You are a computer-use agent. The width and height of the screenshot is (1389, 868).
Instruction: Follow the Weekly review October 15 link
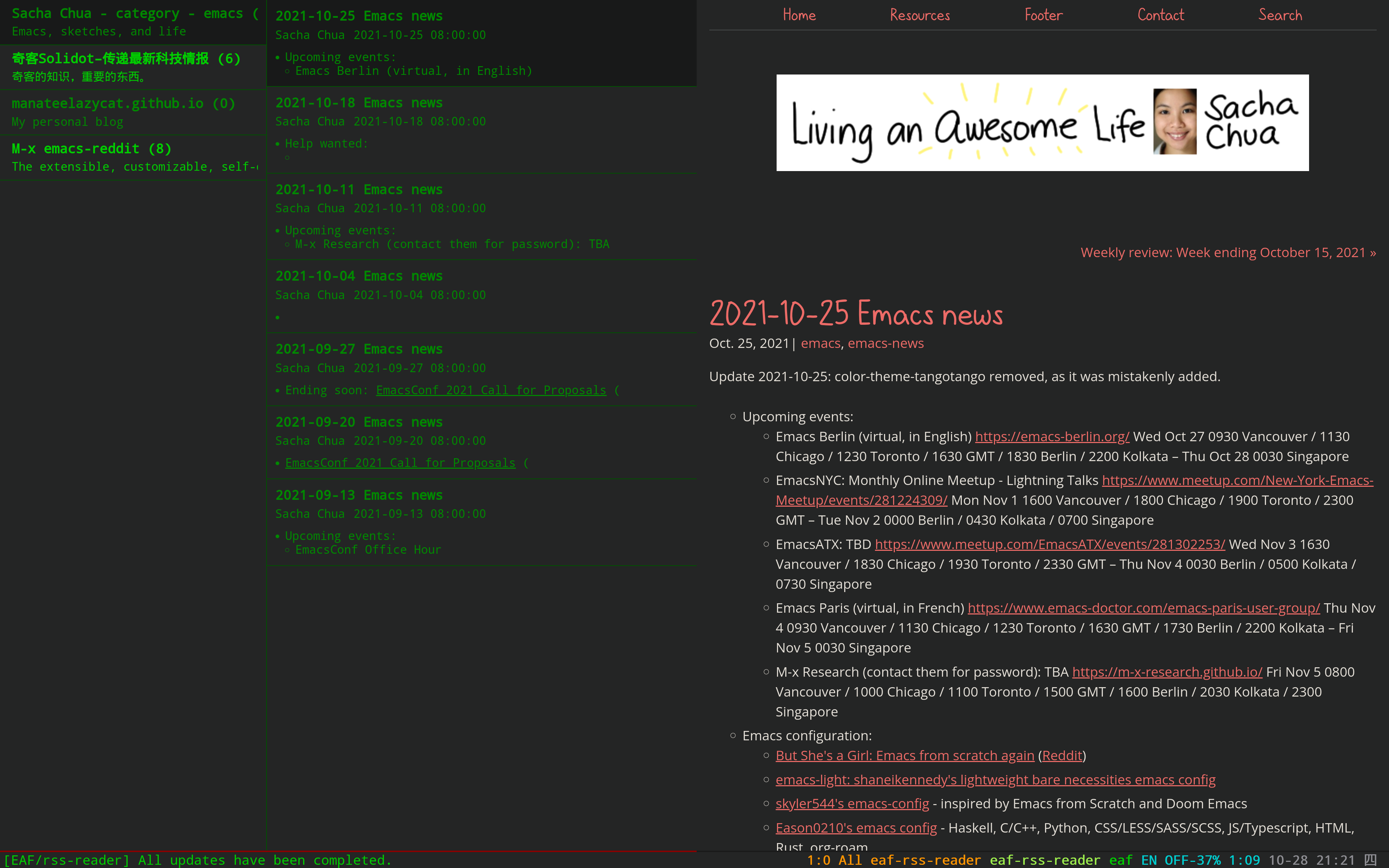point(1228,252)
